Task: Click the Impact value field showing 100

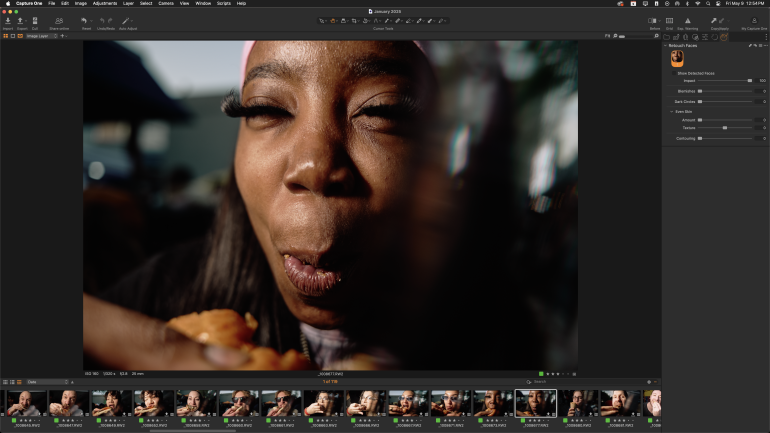Action: pyautogui.click(x=762, y=81)
